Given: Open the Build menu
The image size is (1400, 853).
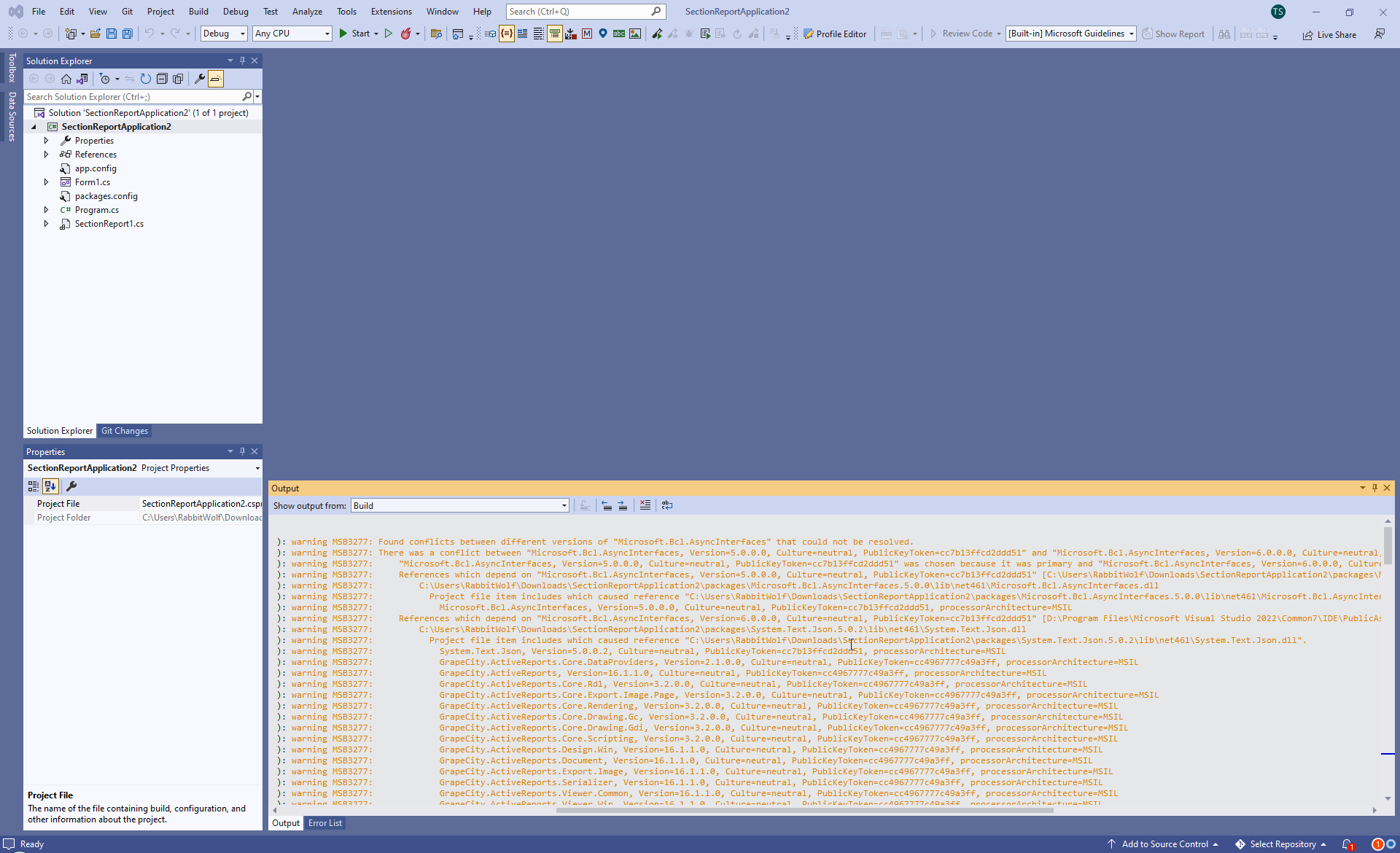Looking at the screenshot, I should 198,12.
